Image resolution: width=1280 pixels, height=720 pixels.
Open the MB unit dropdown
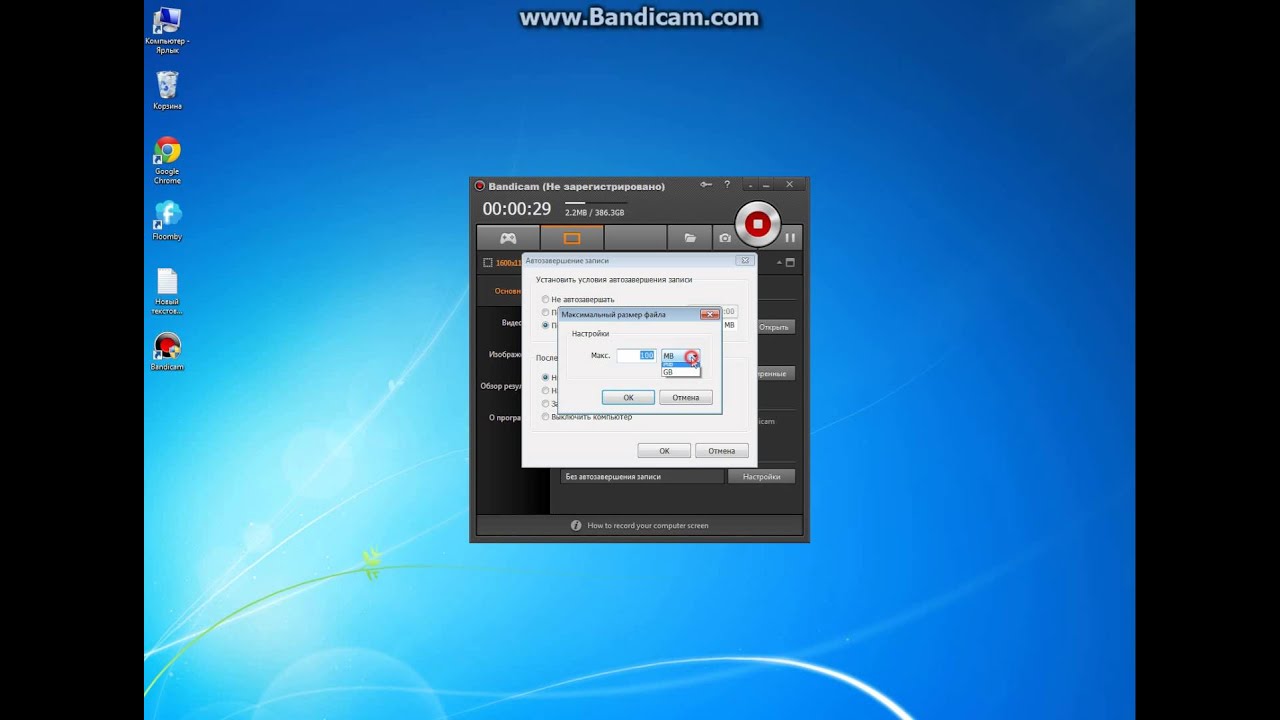[680, 356]
